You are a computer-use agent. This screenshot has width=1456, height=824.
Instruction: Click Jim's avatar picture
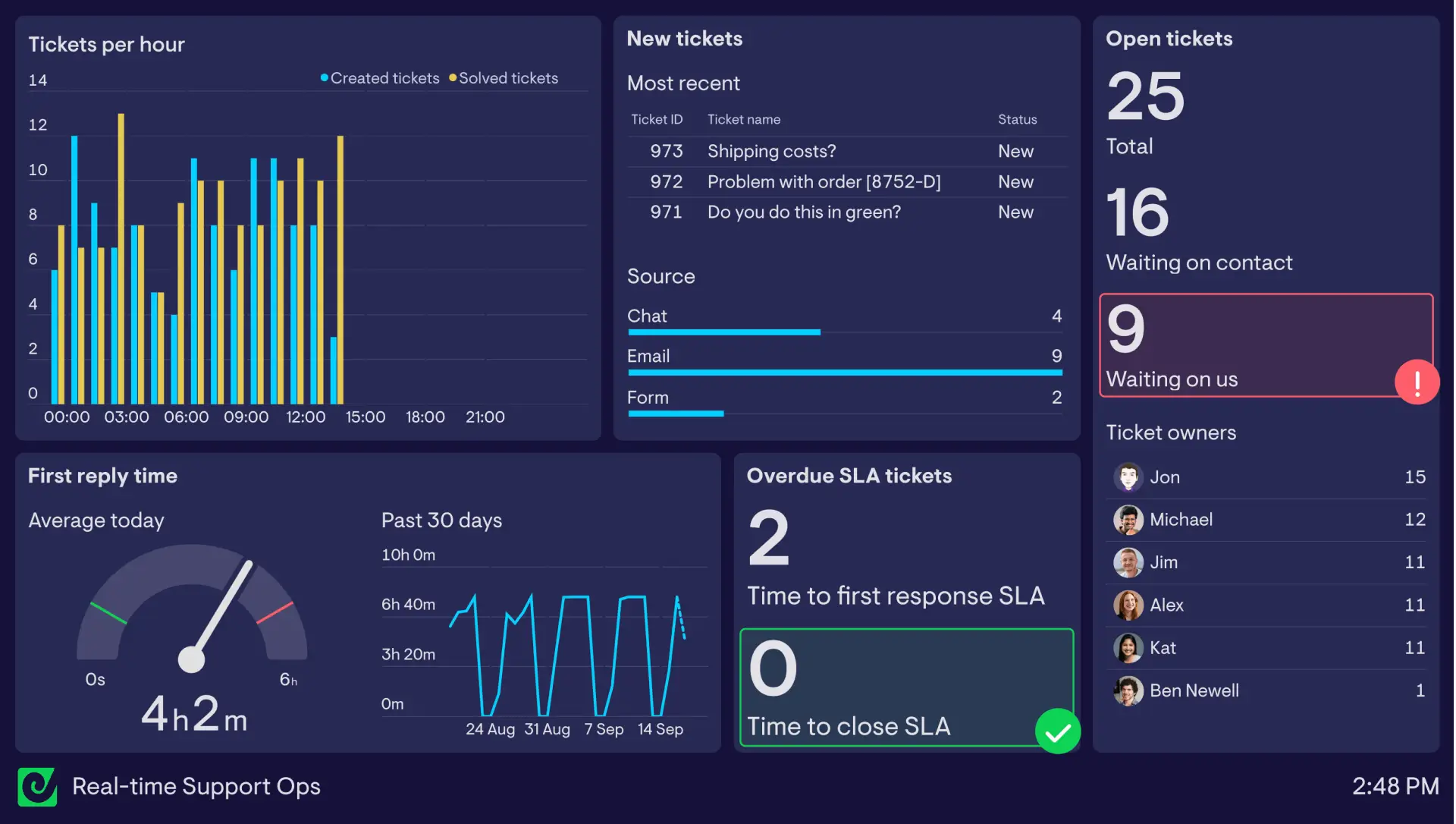[1128, 562]
